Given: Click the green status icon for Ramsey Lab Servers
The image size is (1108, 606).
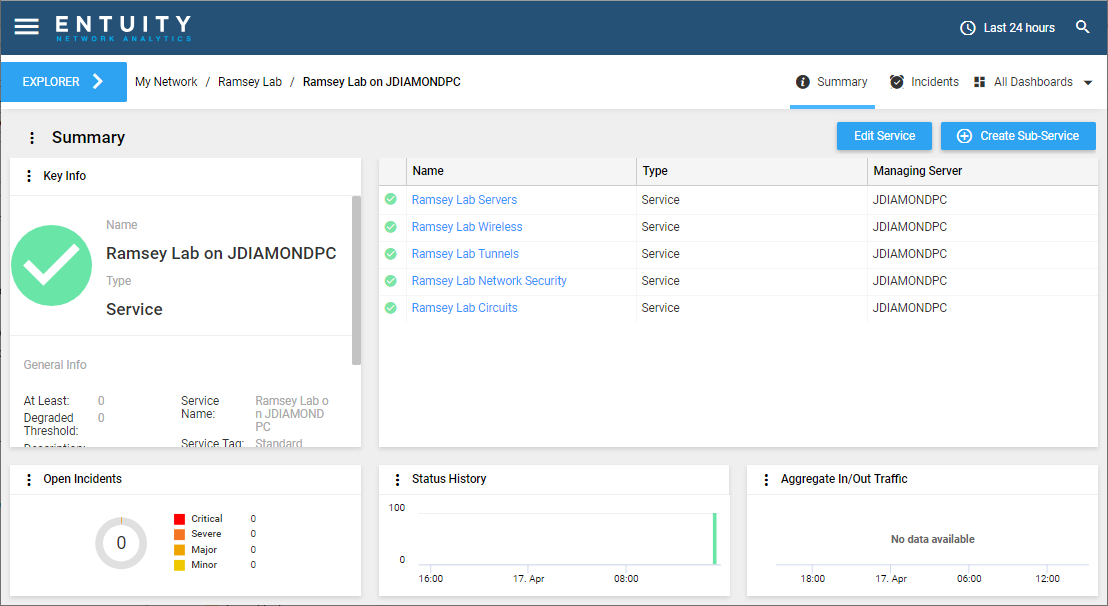Looking at the screenshot, I should (x=391, y=200).
